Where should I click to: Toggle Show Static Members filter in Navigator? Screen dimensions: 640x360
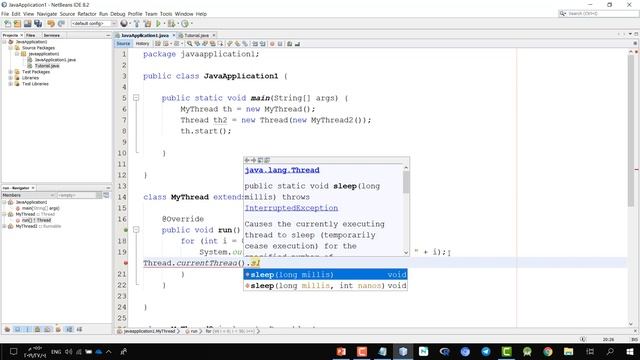pos(27,329)
